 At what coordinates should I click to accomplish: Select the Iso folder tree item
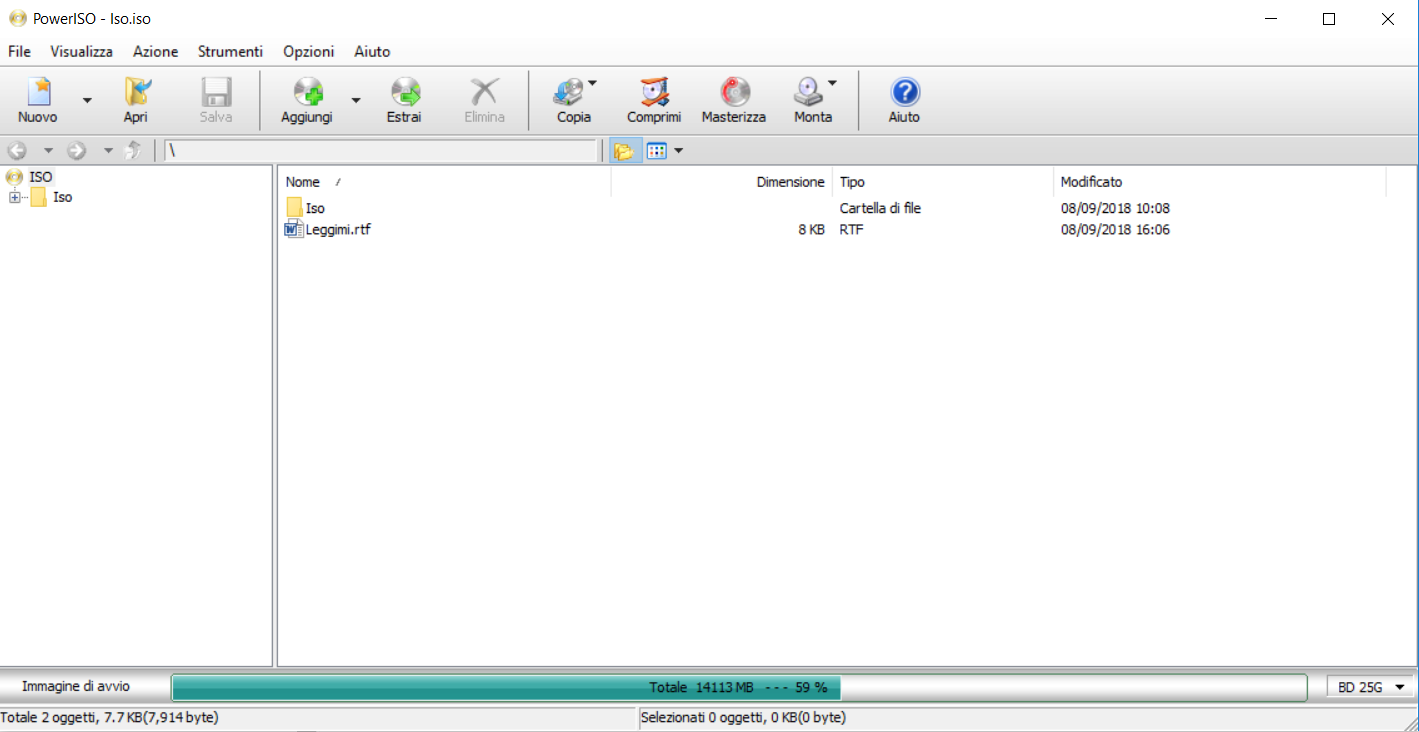(x=62, y=197)
